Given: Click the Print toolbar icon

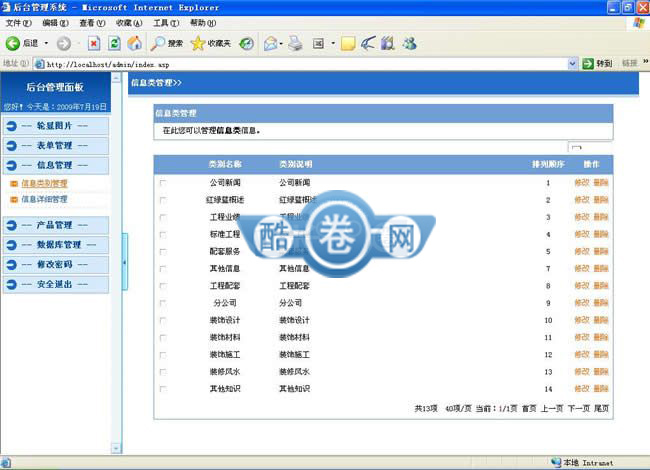Looking at the screenshot, I should tap(295, 44).
